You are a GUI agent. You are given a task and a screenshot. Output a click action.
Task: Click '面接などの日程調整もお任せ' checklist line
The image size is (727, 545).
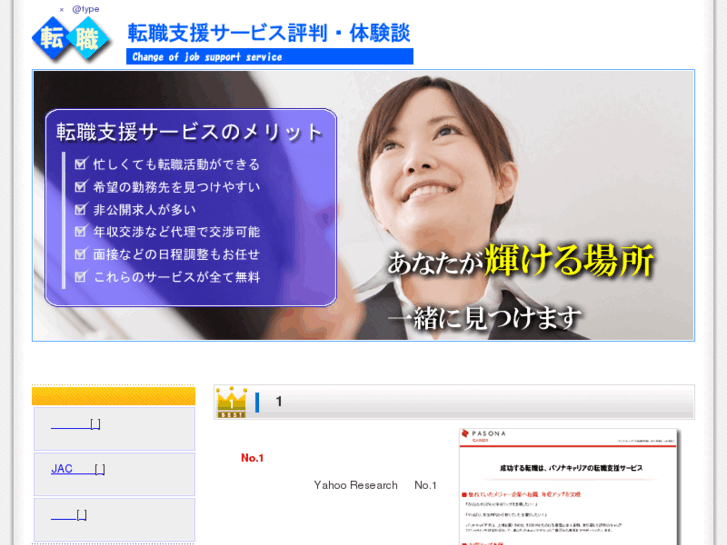(176, 254)
